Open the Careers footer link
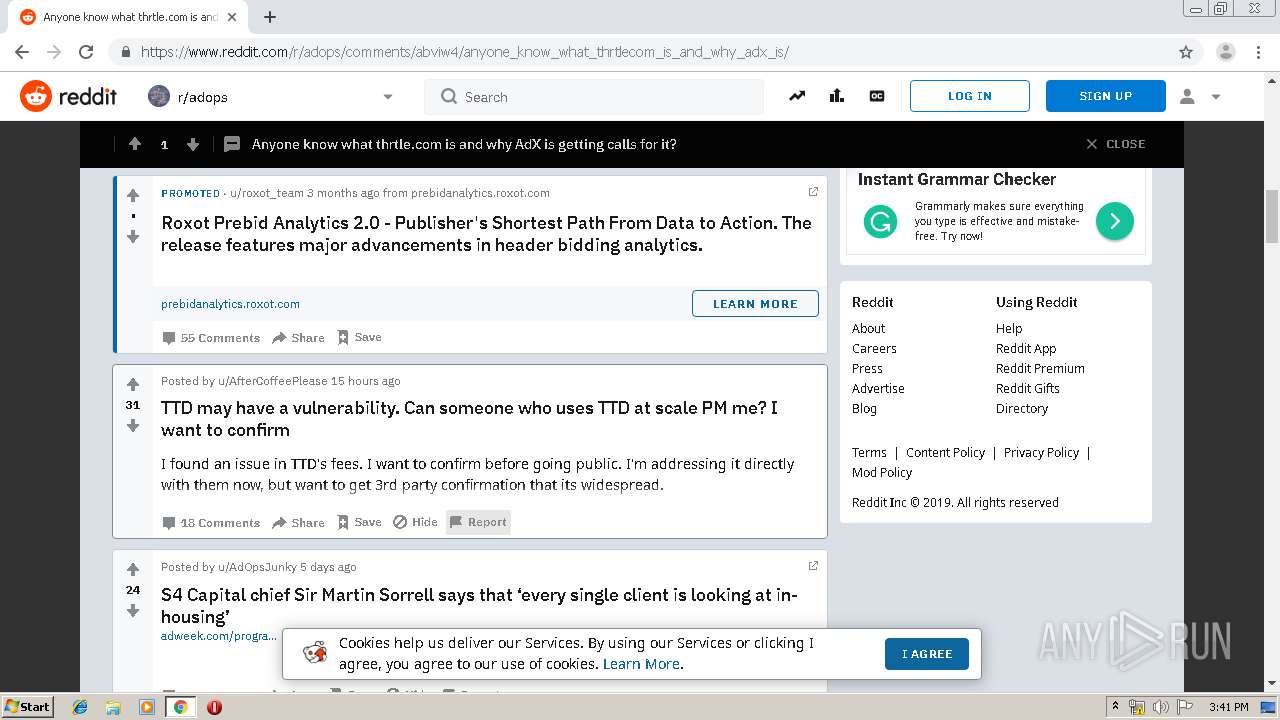This screenshot has height=720, width=1280. (874, 348)
